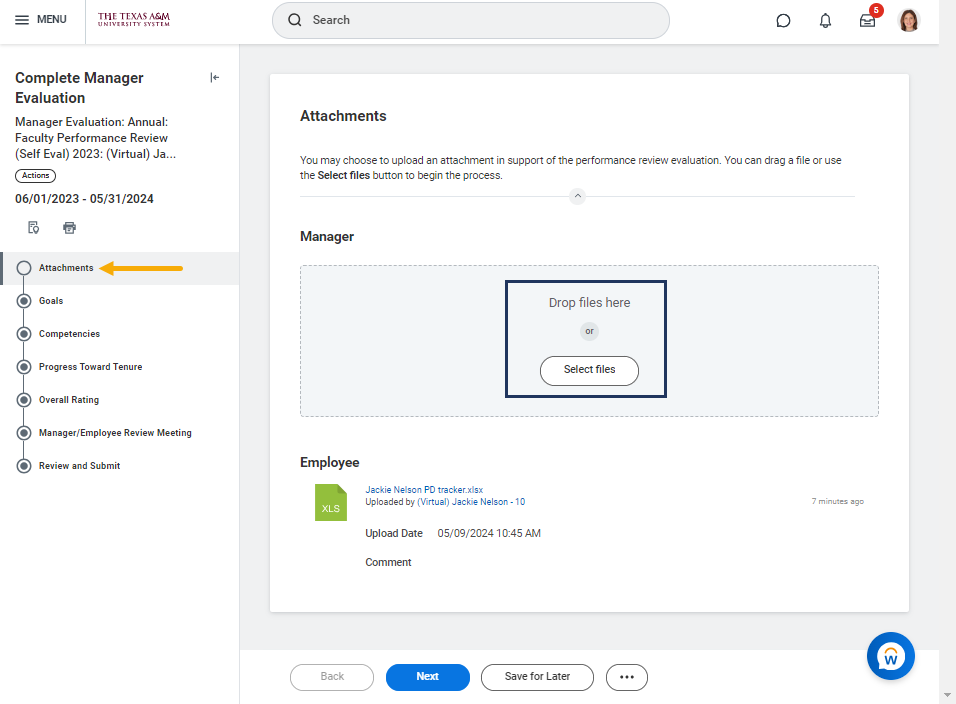Go to Progress Toward Tenure step
This screenshot has width=956, height=704.
[90, 366]
